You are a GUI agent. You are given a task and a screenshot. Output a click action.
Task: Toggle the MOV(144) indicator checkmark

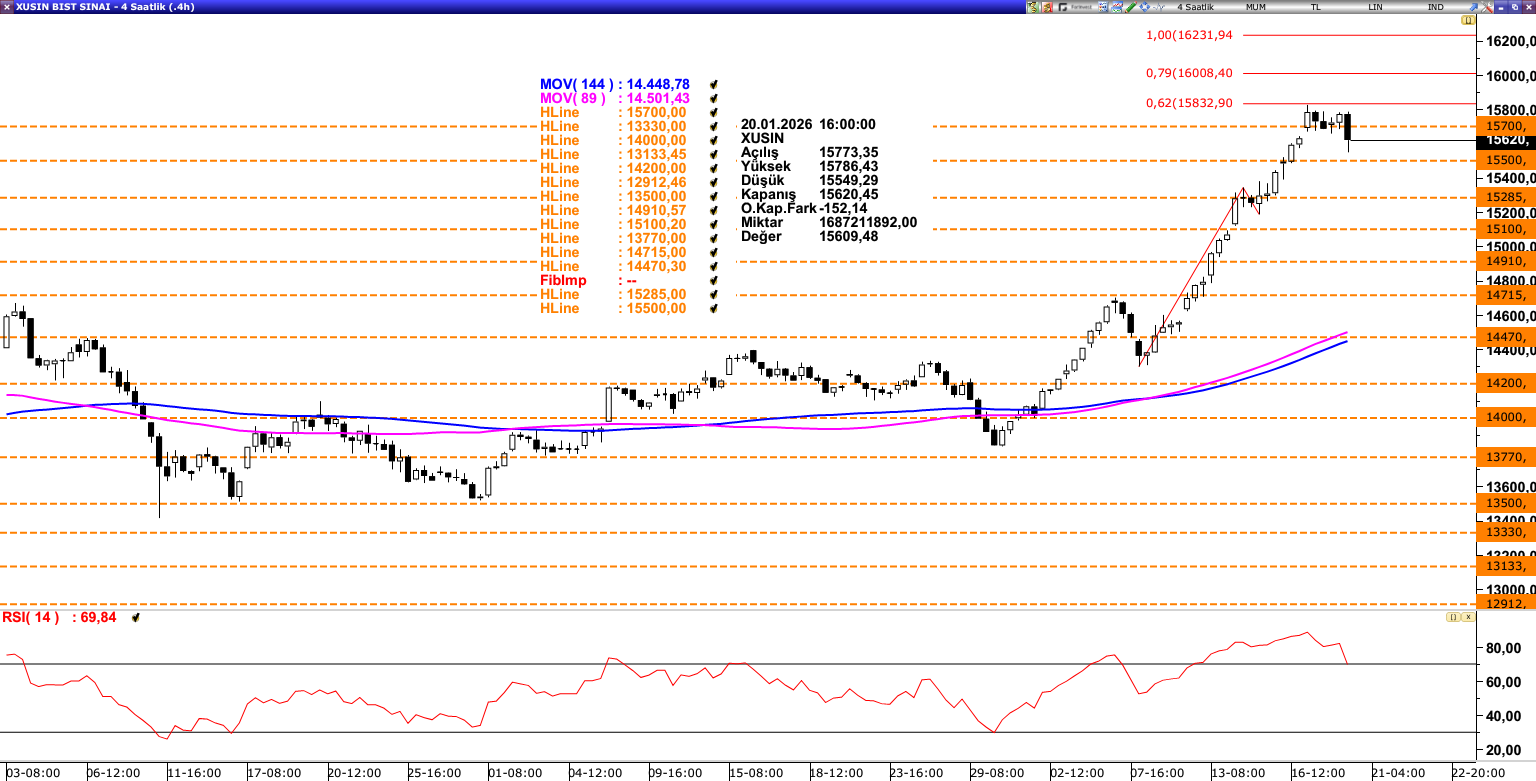pos(714,85)
